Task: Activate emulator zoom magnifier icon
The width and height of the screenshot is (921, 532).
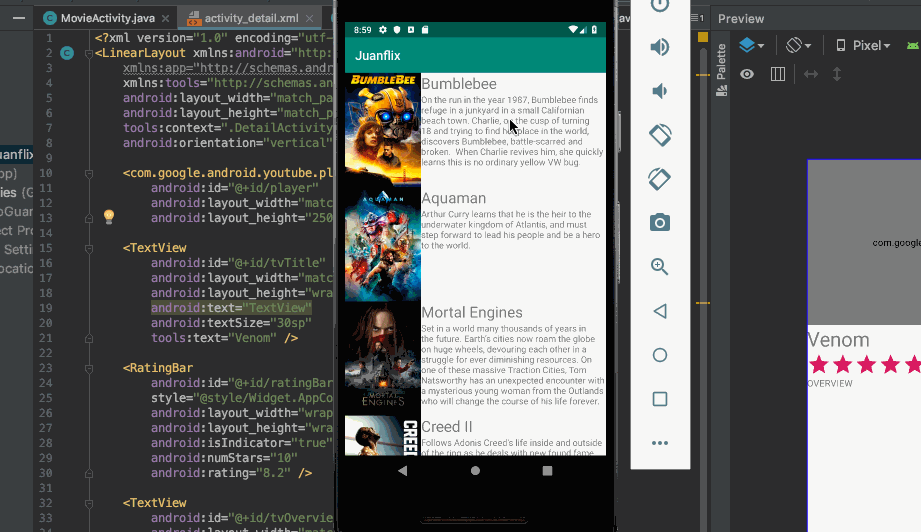Action: [x=660, y=267]
